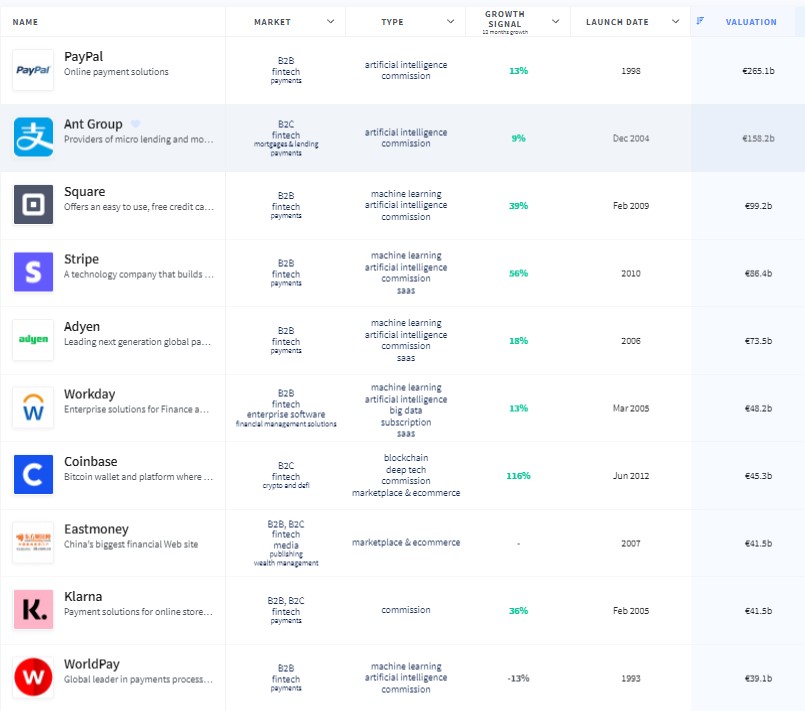The width and height of the screenshot is (805, 711).
Task: Open the Market column dropdown arrow
Action: pyautogui.click(x=331, y=22)
